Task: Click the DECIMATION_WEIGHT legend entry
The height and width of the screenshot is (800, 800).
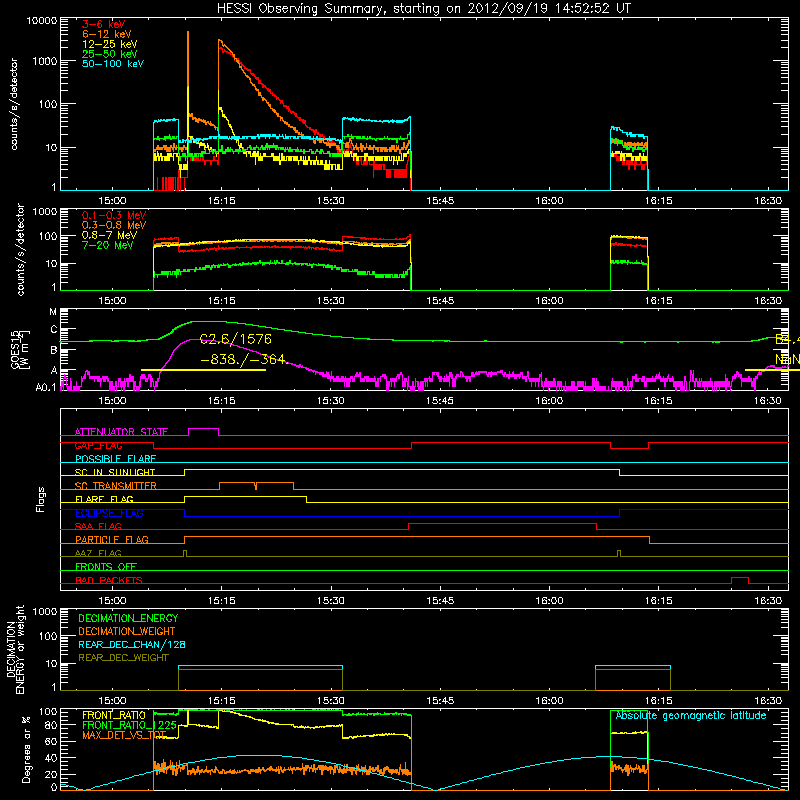Action: [127, 631]
